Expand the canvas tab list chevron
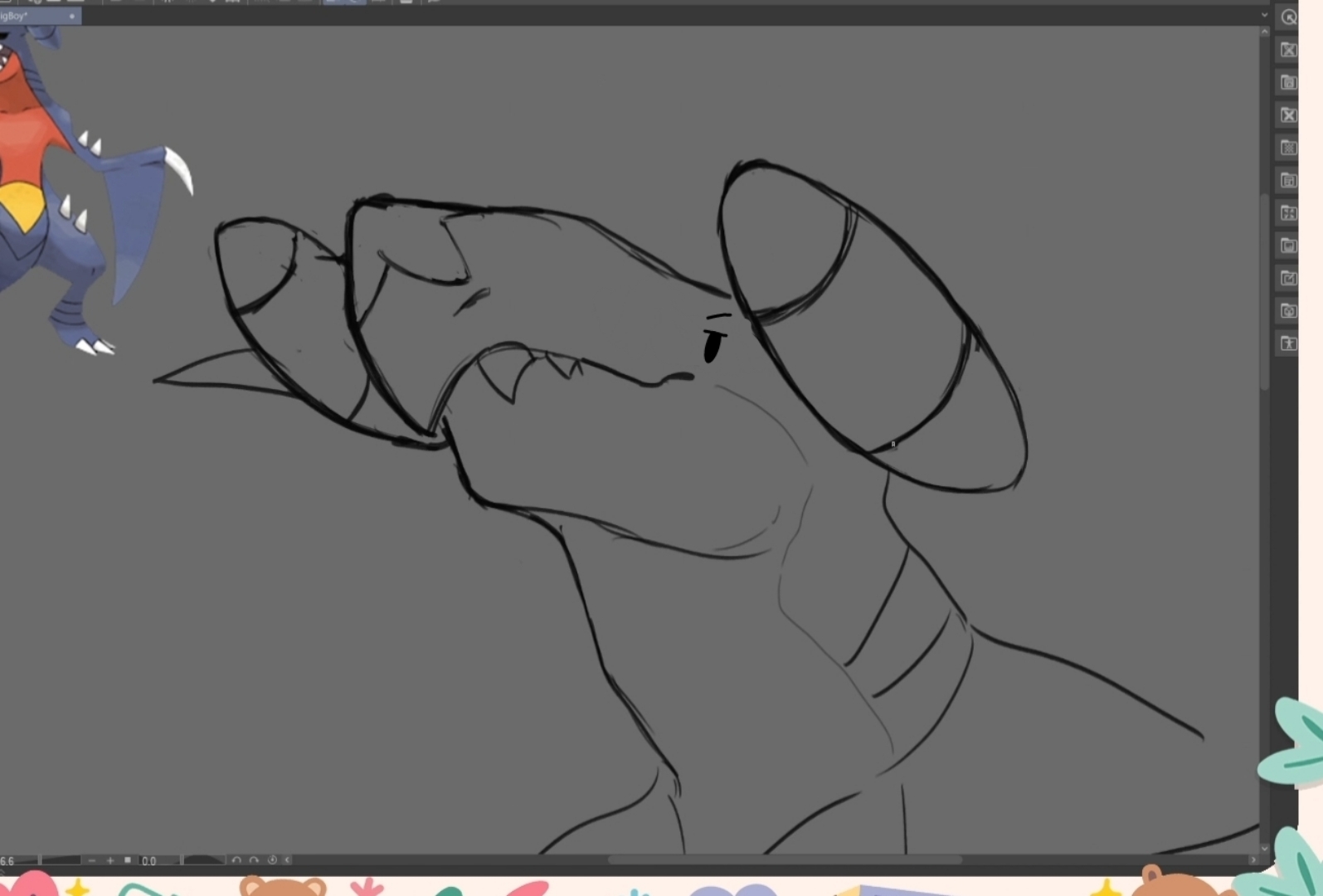The image size is (1323, 896). point(1264,15)
